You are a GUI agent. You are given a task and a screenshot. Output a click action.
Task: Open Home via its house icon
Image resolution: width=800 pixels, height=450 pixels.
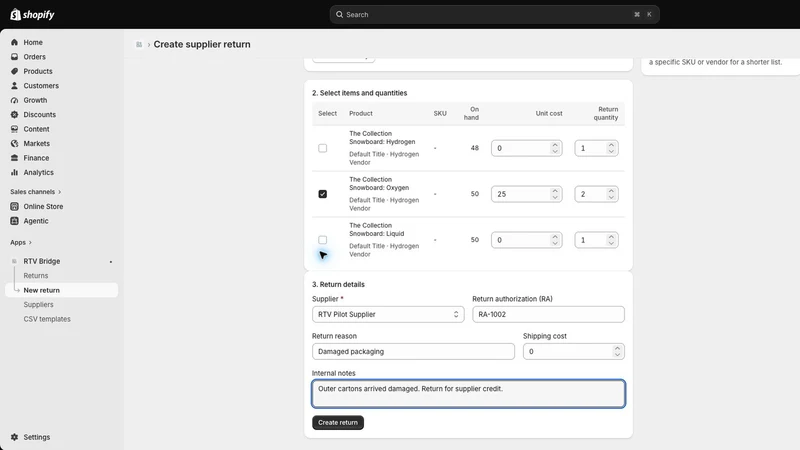[x=14, y=42]
